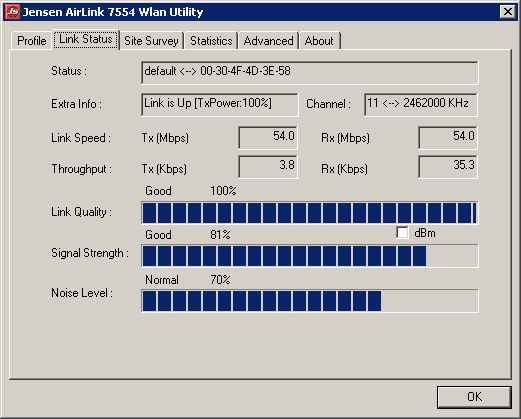Image resolution: width=521 pixels, height=419 pixels.
Task: Click the OK button
Action: click(474, 397)
